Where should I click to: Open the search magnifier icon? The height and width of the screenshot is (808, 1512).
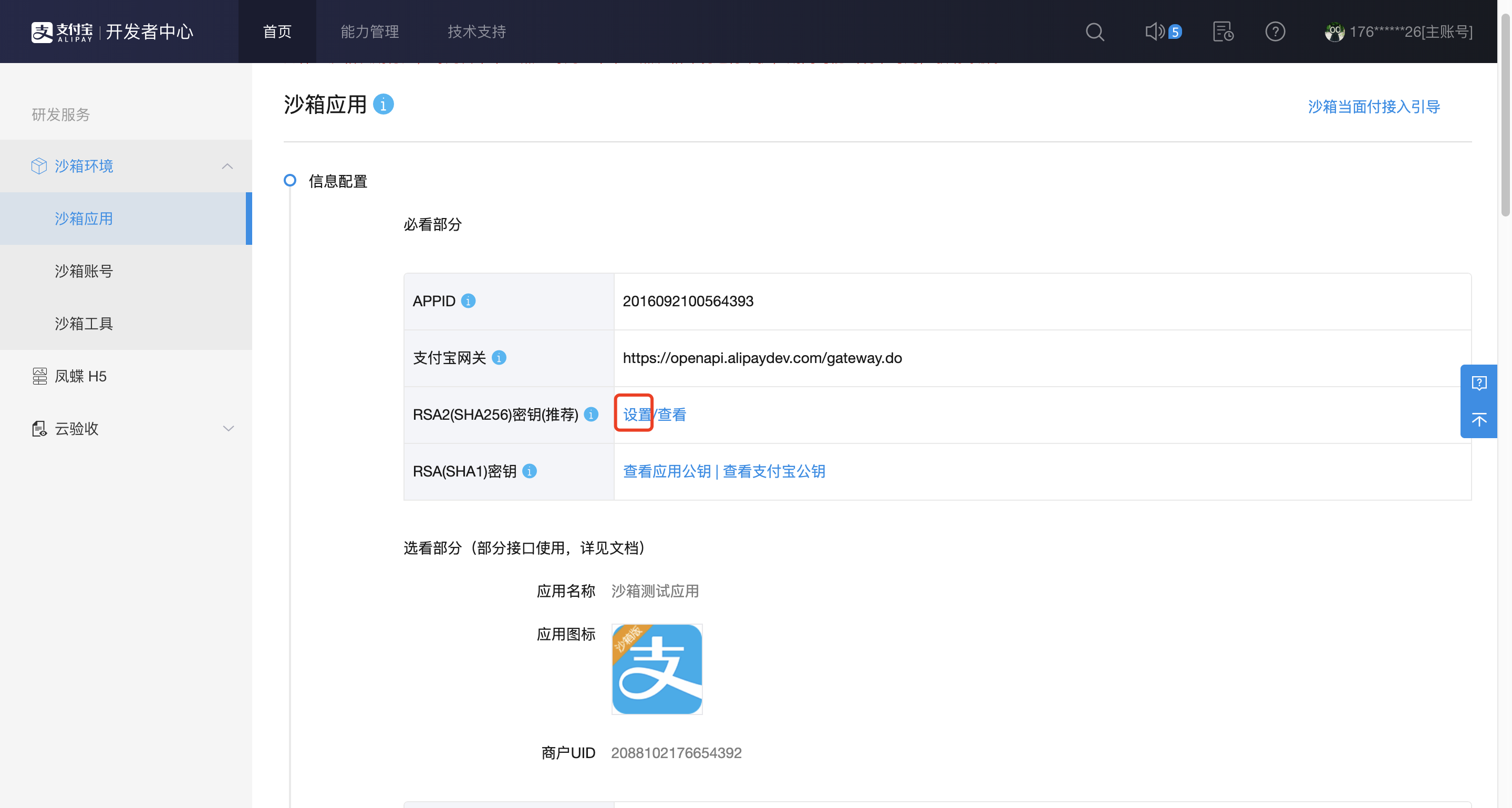point(1095,32)
